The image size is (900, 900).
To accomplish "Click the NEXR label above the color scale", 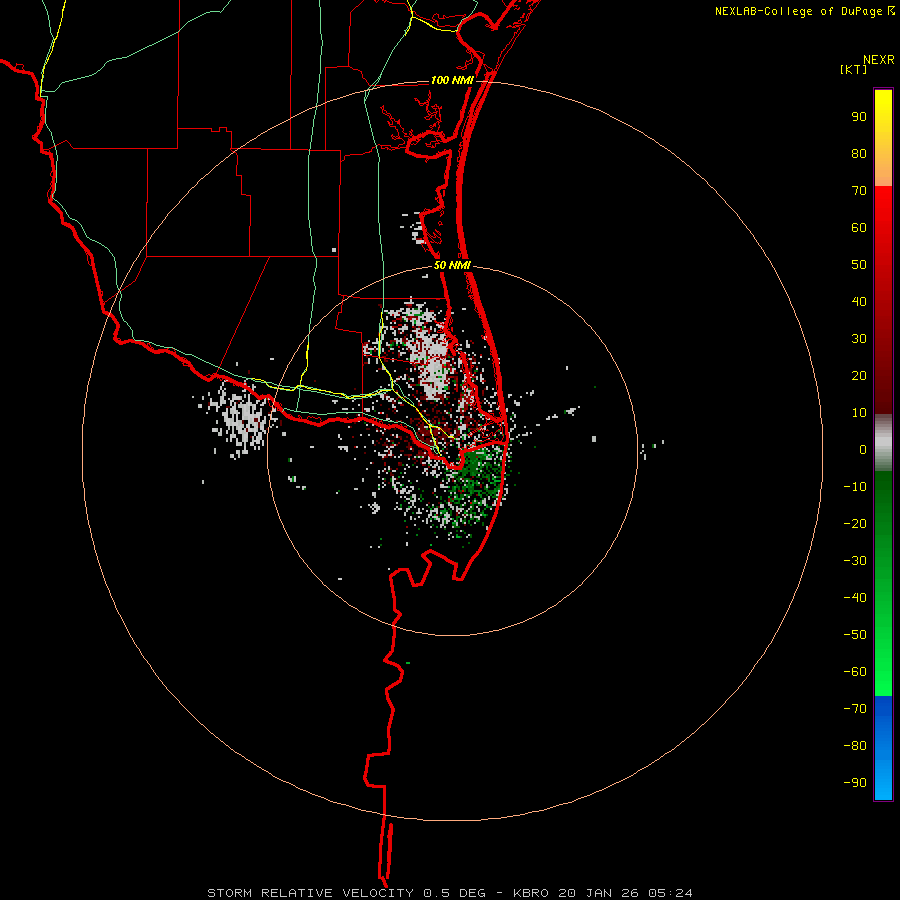I will point(879,60).
